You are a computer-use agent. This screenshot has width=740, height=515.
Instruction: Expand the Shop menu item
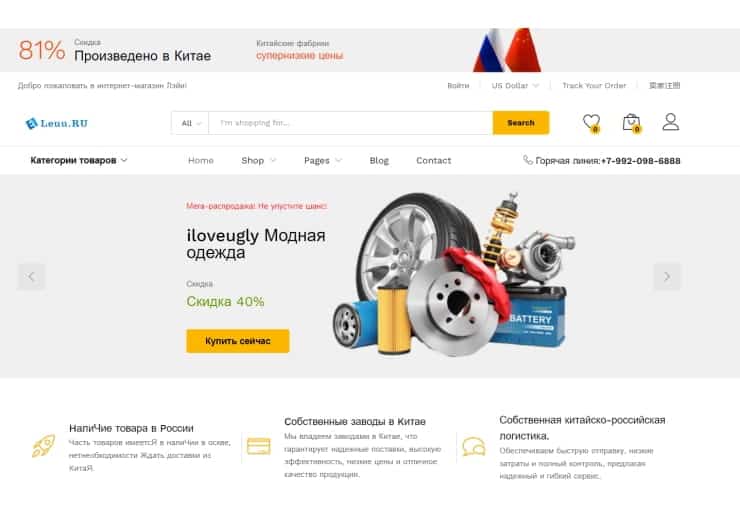[x=258, y=160]
